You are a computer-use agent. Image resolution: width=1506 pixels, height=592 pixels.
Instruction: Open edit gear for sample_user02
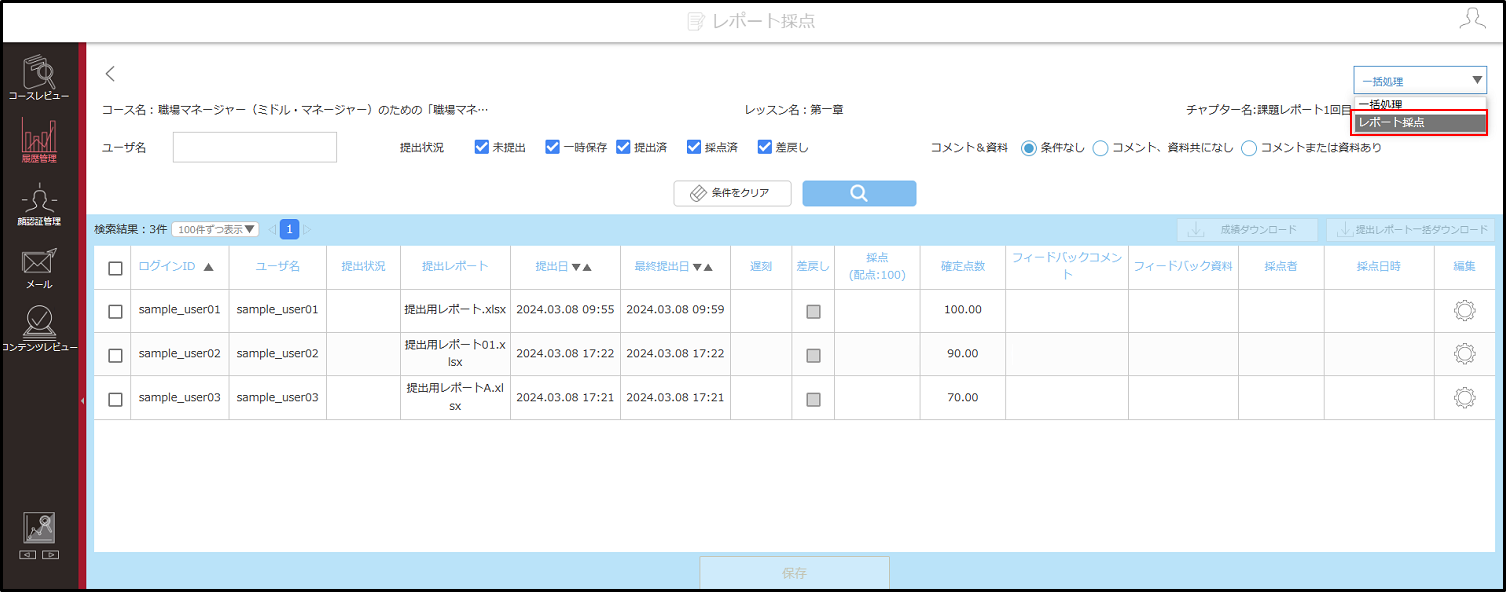pyautogui.click(x=1464, y=353)
